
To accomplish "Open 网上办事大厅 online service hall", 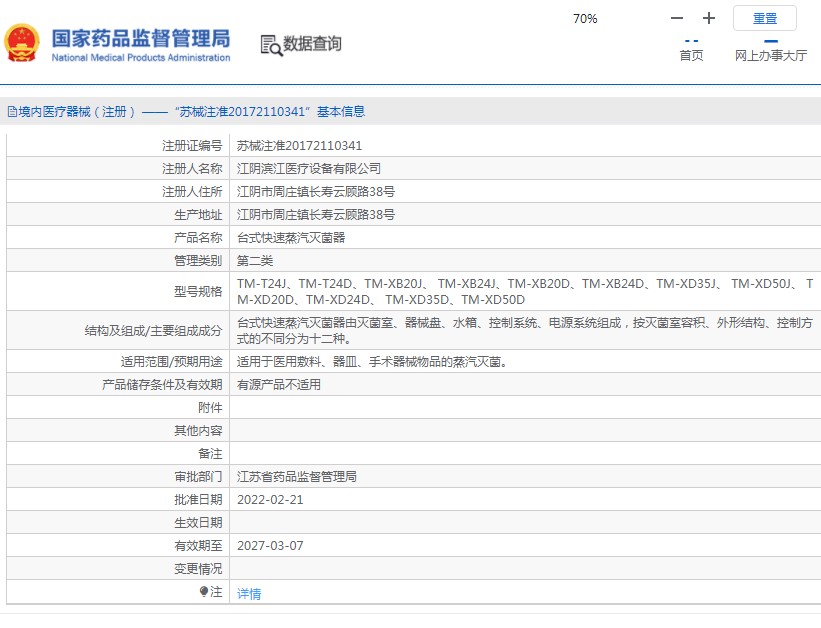I will point(770,55).
